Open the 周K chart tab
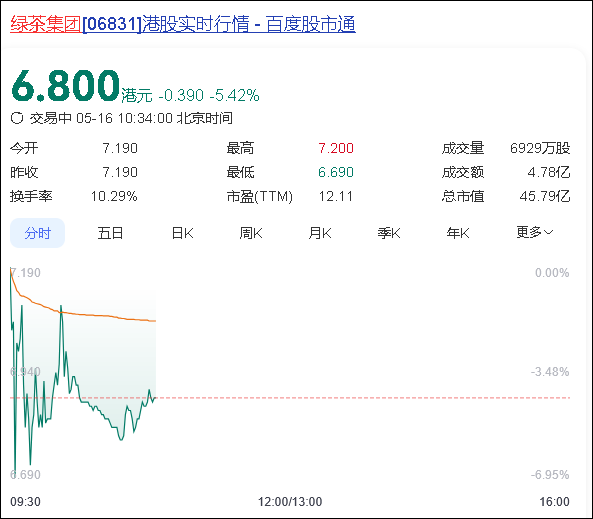The width and height of the screenshot is (593, 519). coord(251,233)
